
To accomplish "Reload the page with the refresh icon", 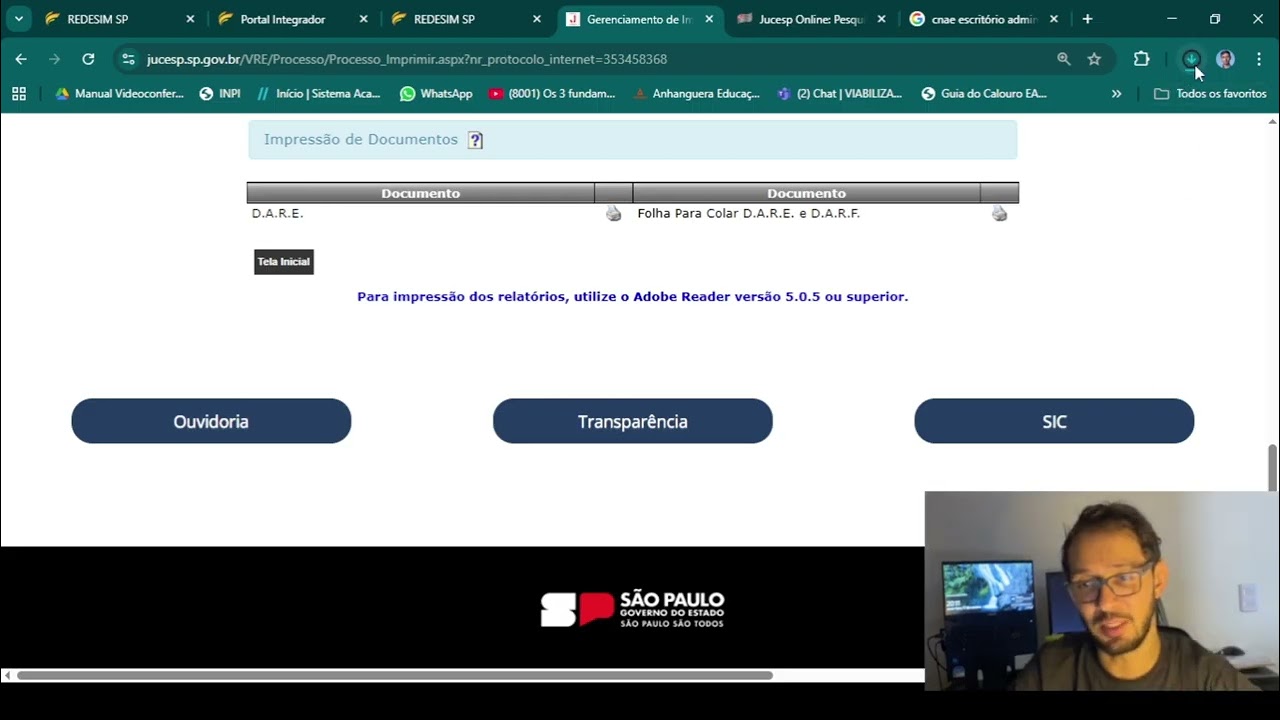I will pyautogui.click(x=88, y=59).
